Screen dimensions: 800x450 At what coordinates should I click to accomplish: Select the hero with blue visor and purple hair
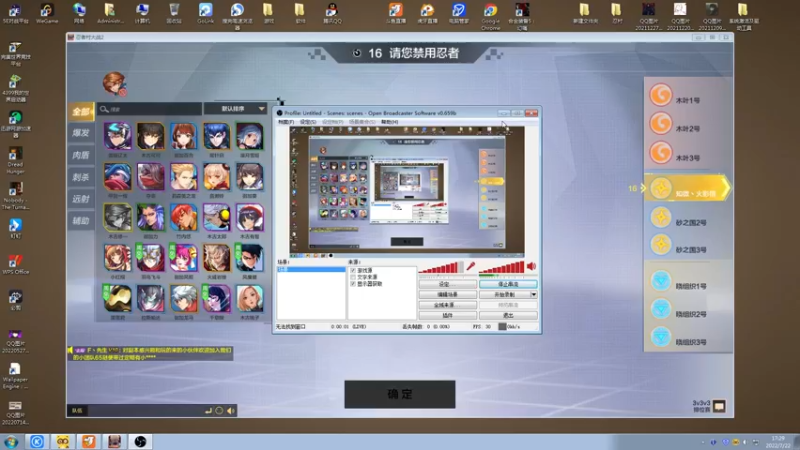117,136
